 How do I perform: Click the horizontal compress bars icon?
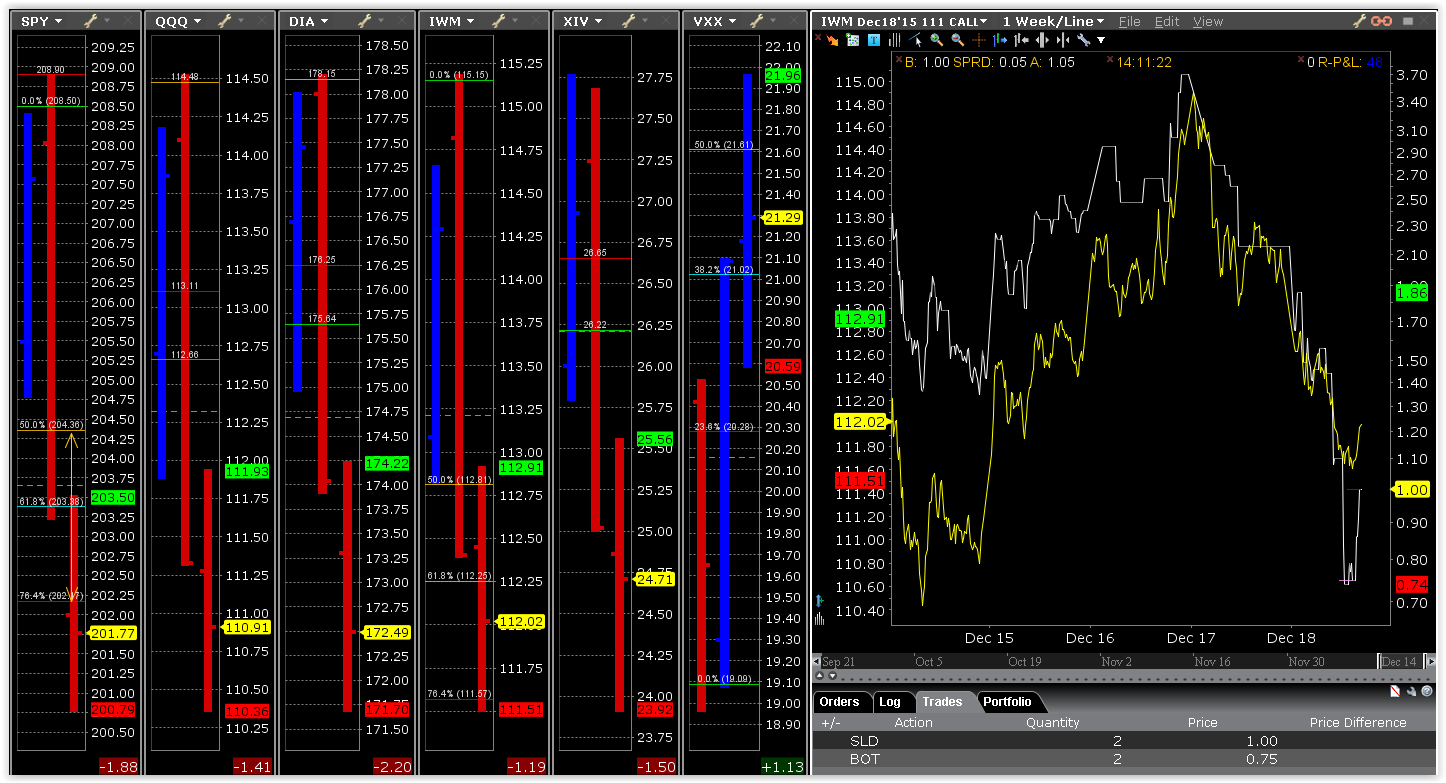pos(1063,40)
